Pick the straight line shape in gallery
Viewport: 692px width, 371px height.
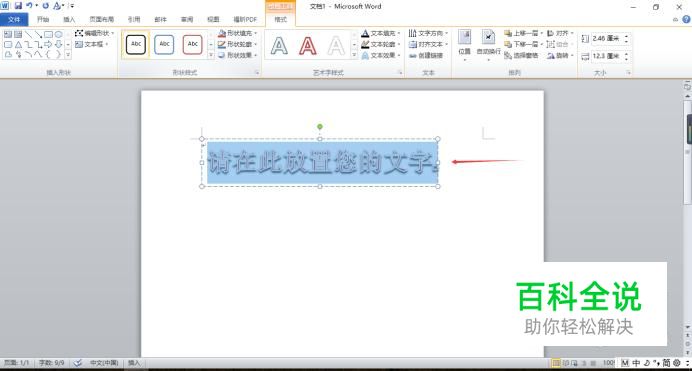tap(28, 34)
